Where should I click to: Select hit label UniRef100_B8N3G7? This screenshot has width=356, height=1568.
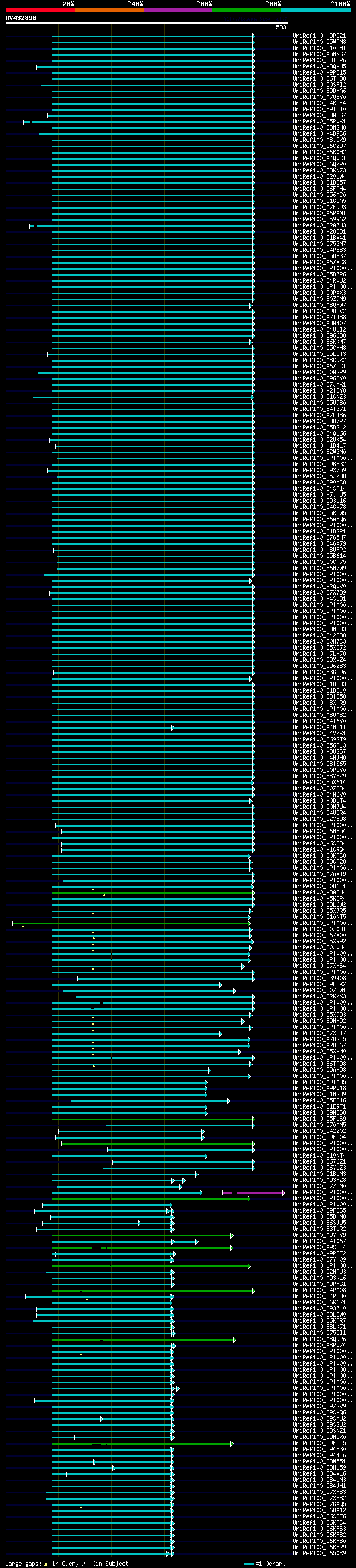click(319, 116)
